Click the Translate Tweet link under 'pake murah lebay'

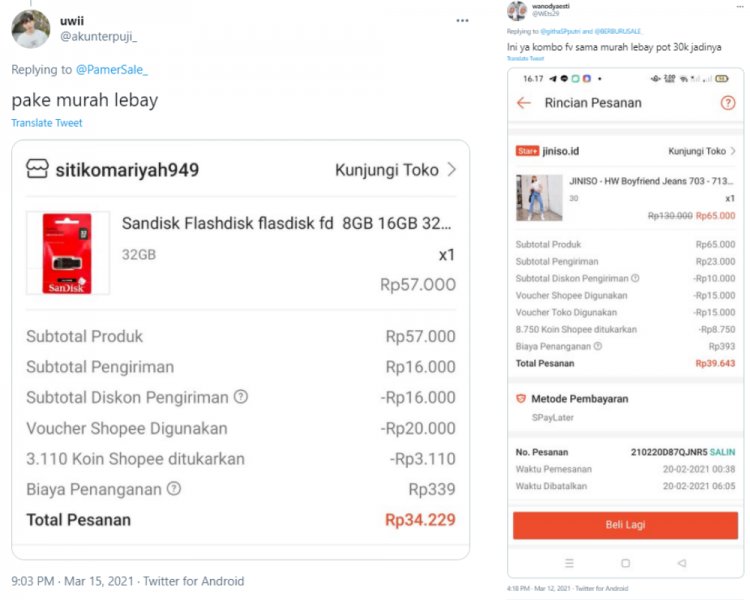(x=47, y=123)
